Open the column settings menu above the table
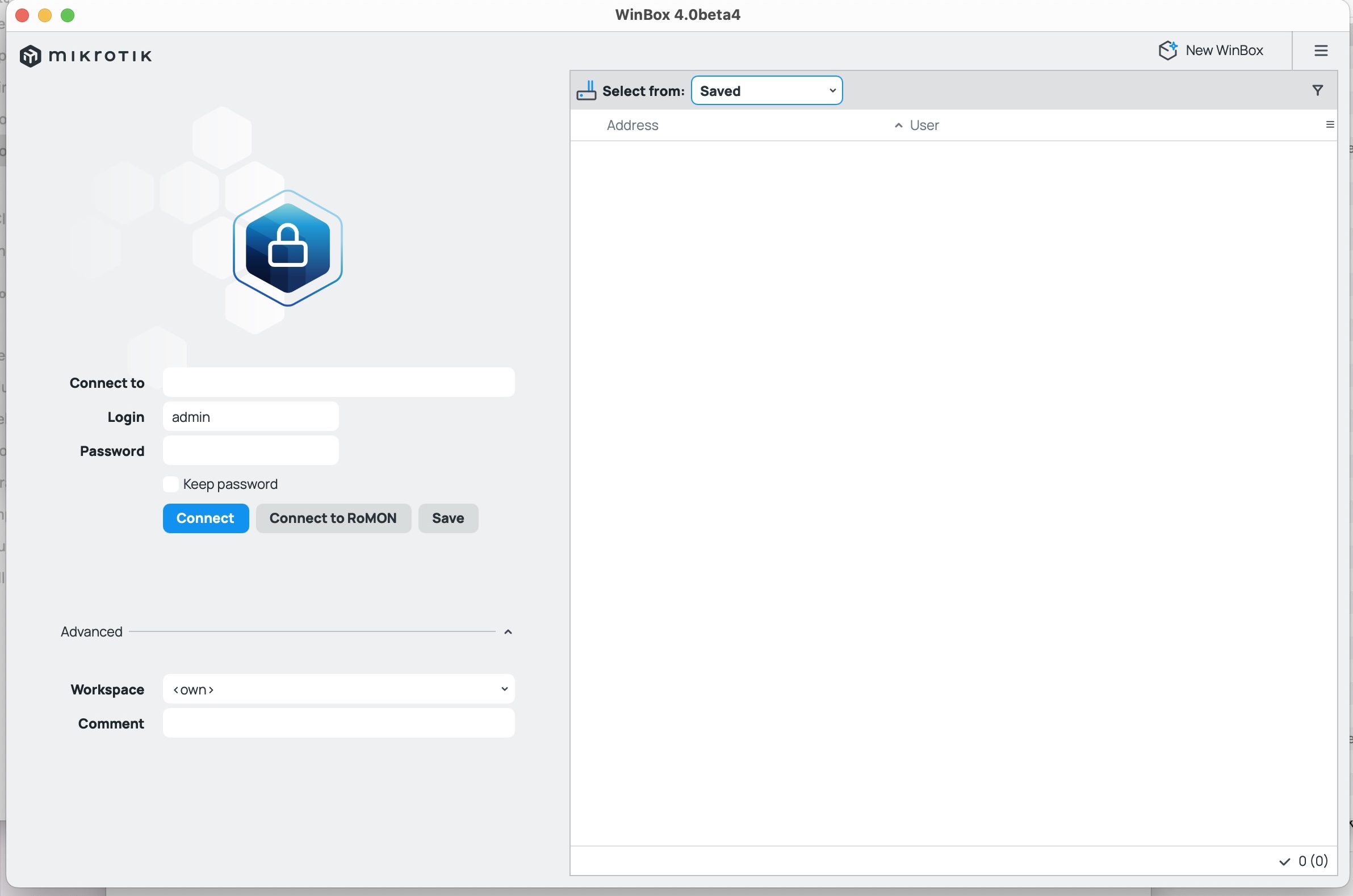The height and width of the screenshot is (896, 1353). click(1330, 124)
